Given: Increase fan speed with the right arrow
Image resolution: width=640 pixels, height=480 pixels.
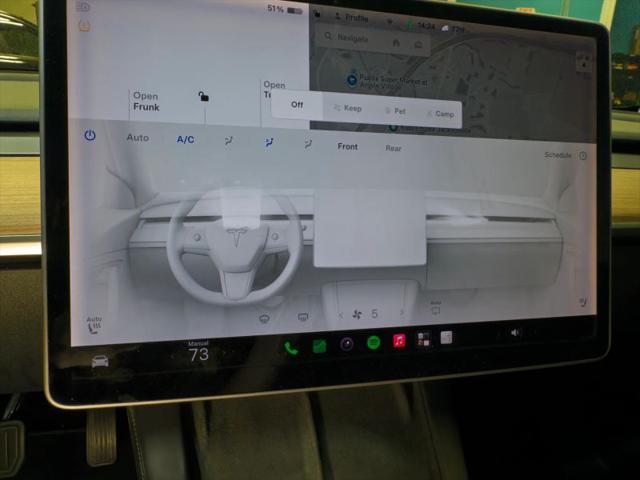Looking at the screenshot, I should click(x=402, y=313).
